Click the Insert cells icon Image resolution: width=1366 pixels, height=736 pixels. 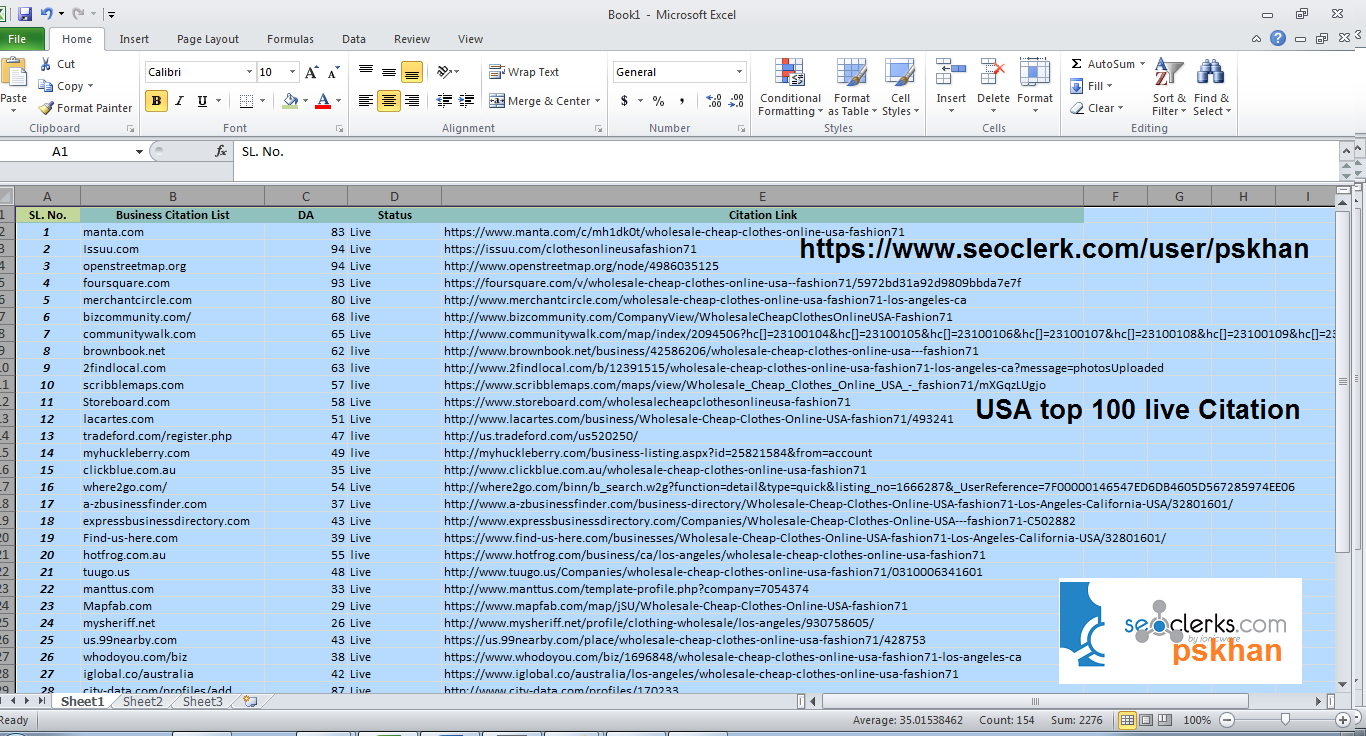(x=950, y=75)
